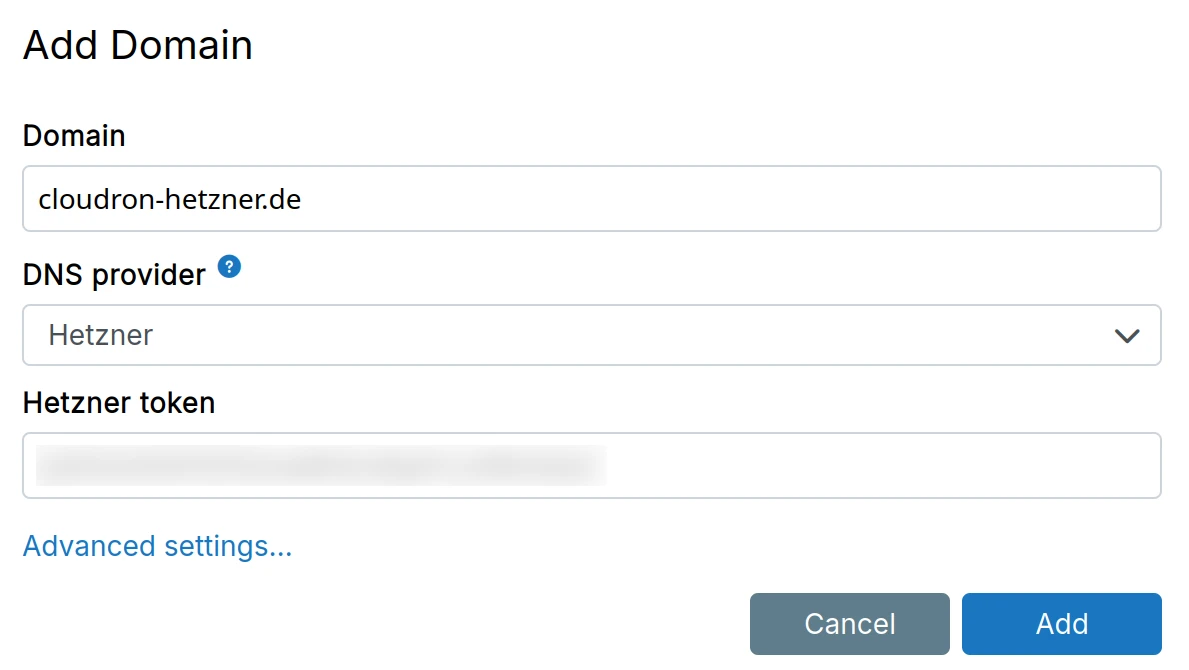Click on the cloudron-hetzner.de domain text

point(170,199)
